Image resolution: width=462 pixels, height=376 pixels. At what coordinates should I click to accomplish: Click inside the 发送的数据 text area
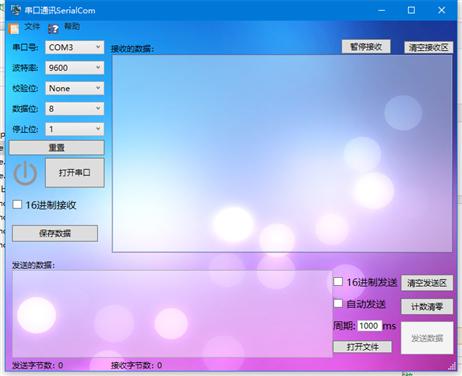click(x=172, y=314)
